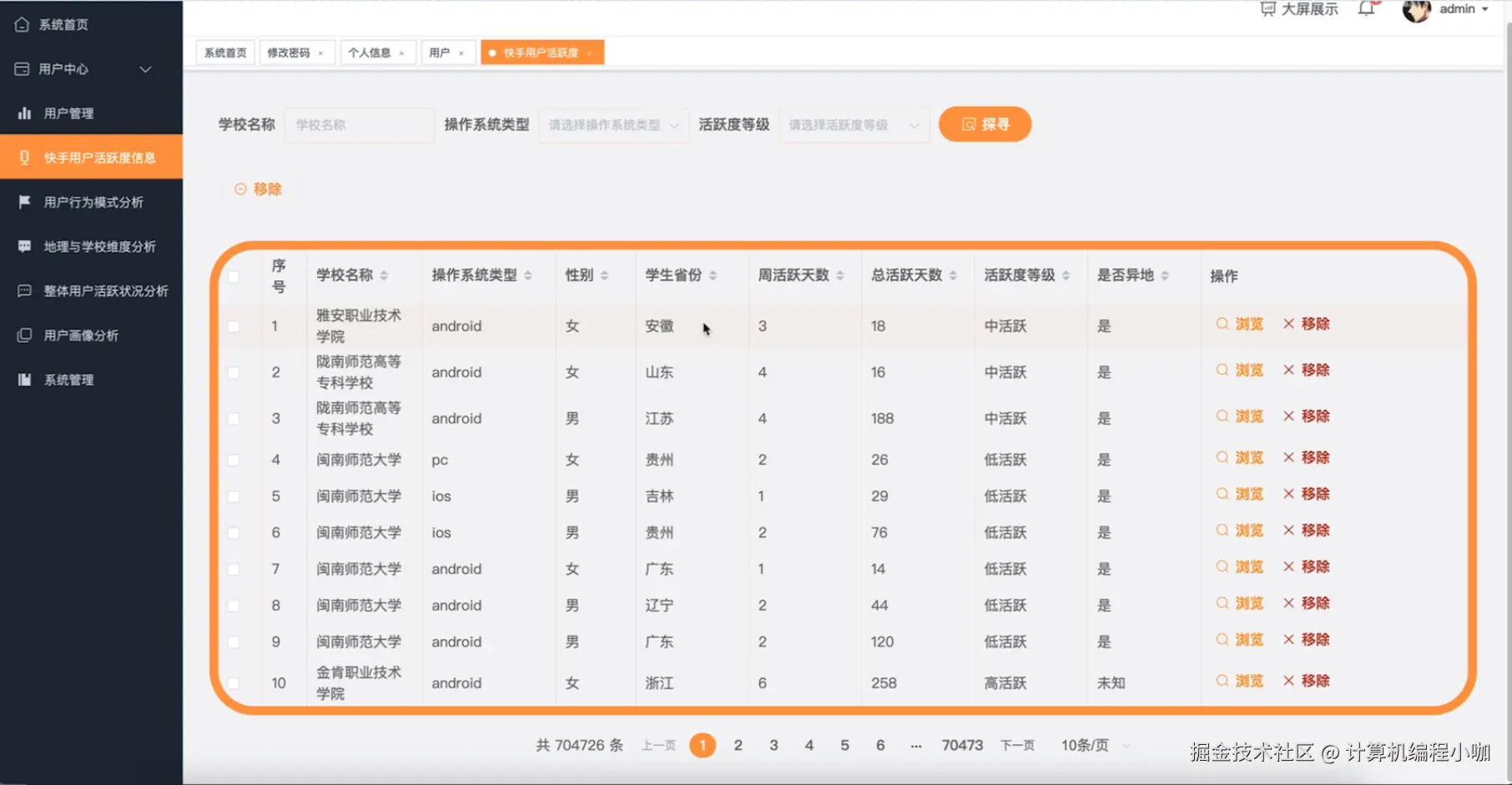This screenshot has height=785, width=1512.
Task: Sort table by 性别 column
Action: pos(604,275)
